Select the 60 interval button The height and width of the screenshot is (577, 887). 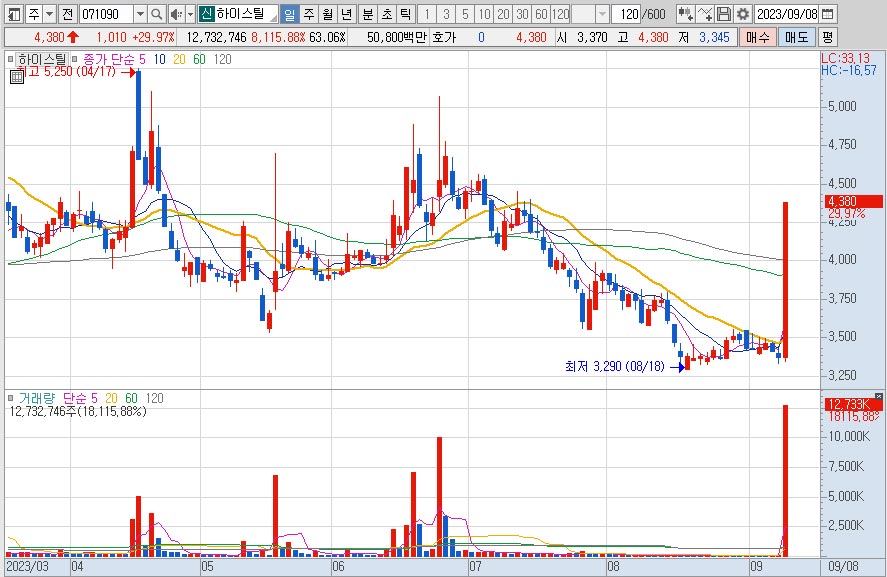541,14
